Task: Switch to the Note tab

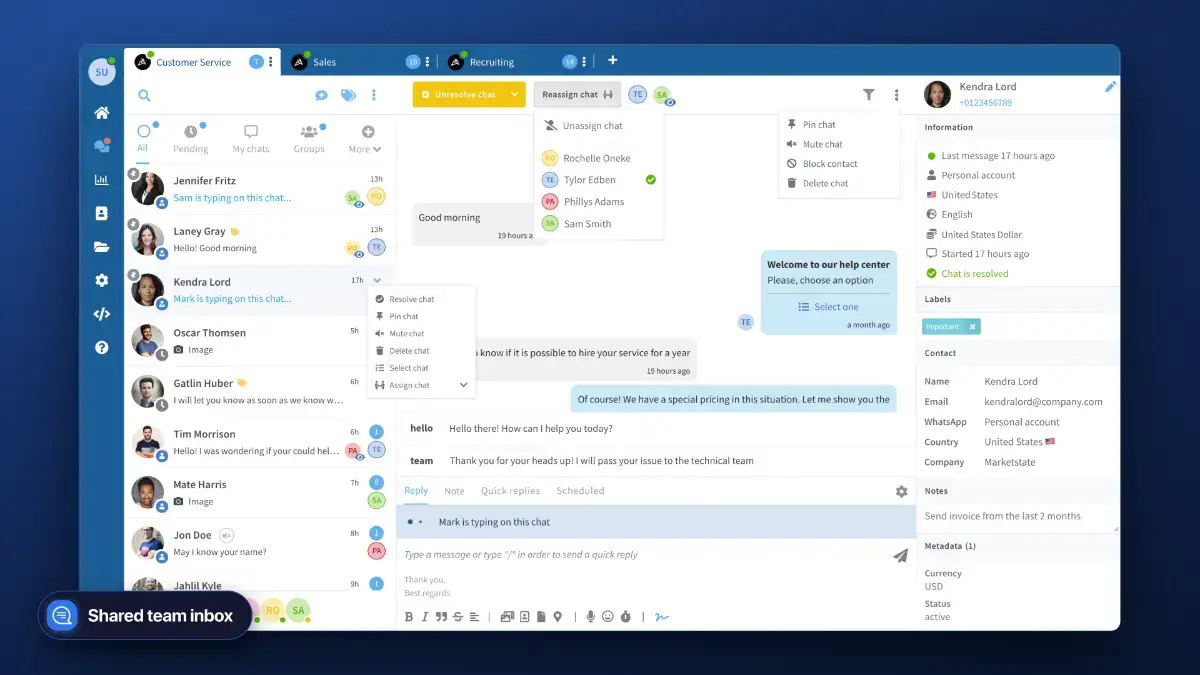Action: (x=454, y=491)
